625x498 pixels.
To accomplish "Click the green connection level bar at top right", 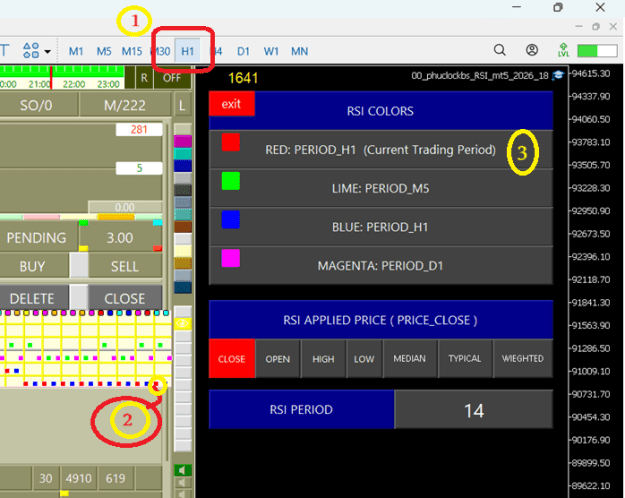I will point(597,51).
